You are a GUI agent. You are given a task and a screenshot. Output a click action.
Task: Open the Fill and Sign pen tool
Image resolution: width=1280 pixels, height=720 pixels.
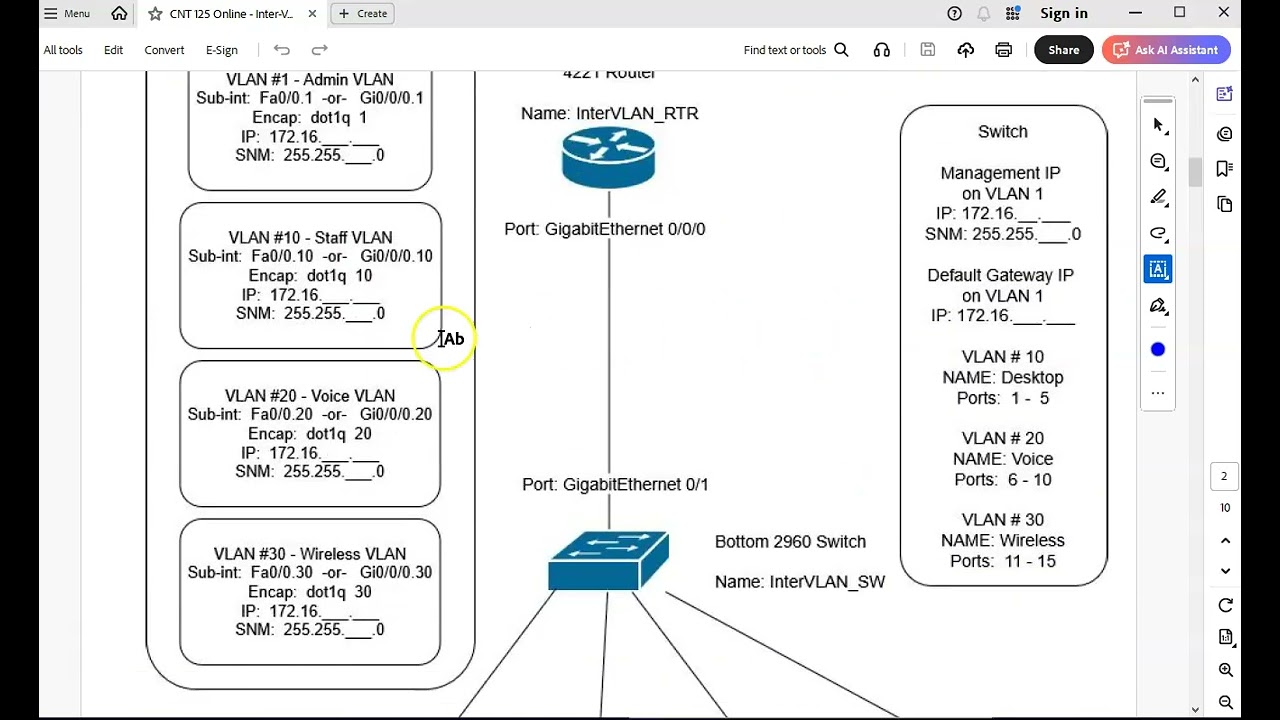tap(1158, 306)
